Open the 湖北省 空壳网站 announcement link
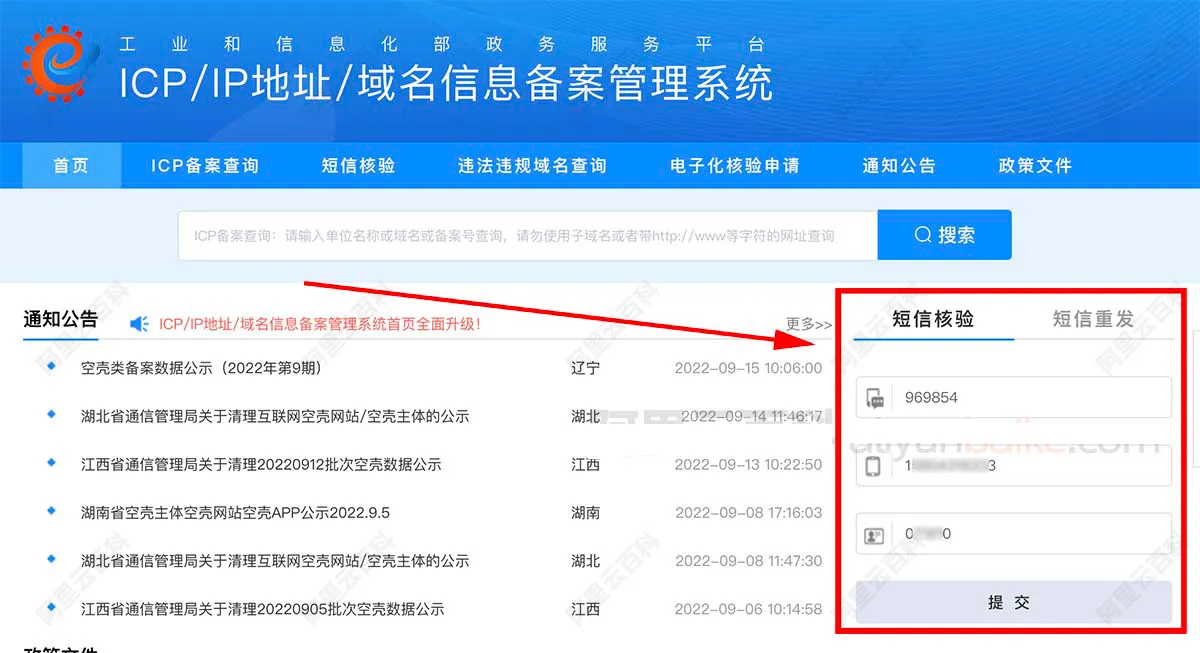This screenshot has height=653, width=1200. coord(275,416)
